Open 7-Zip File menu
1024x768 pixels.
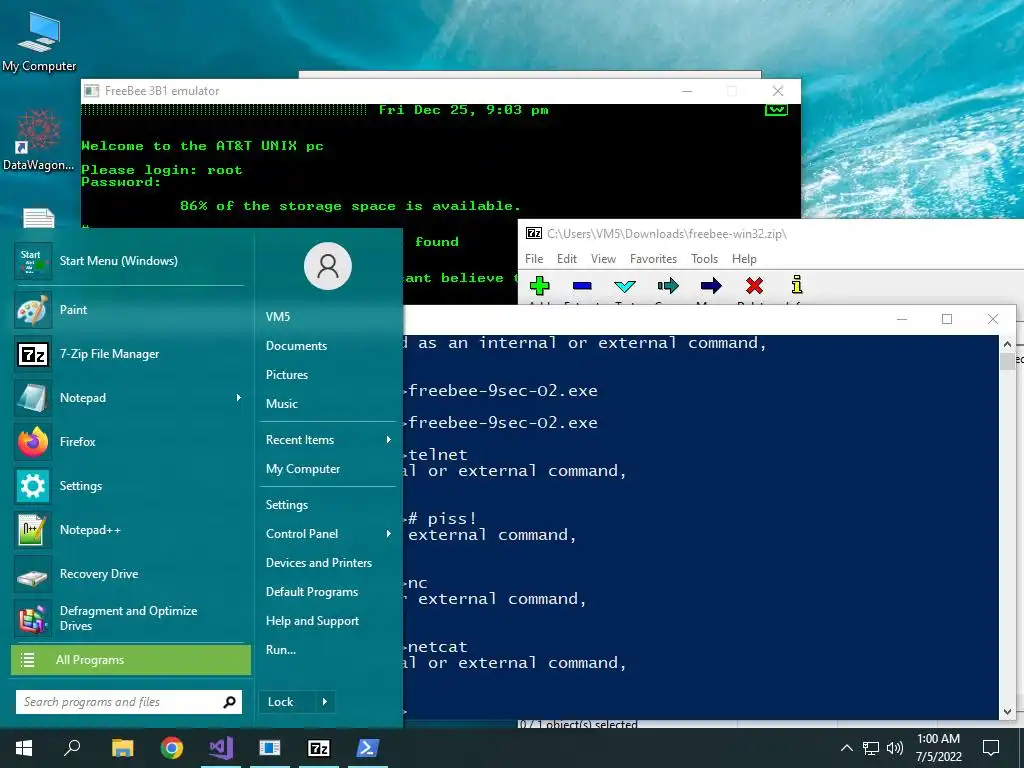[534, 259]
